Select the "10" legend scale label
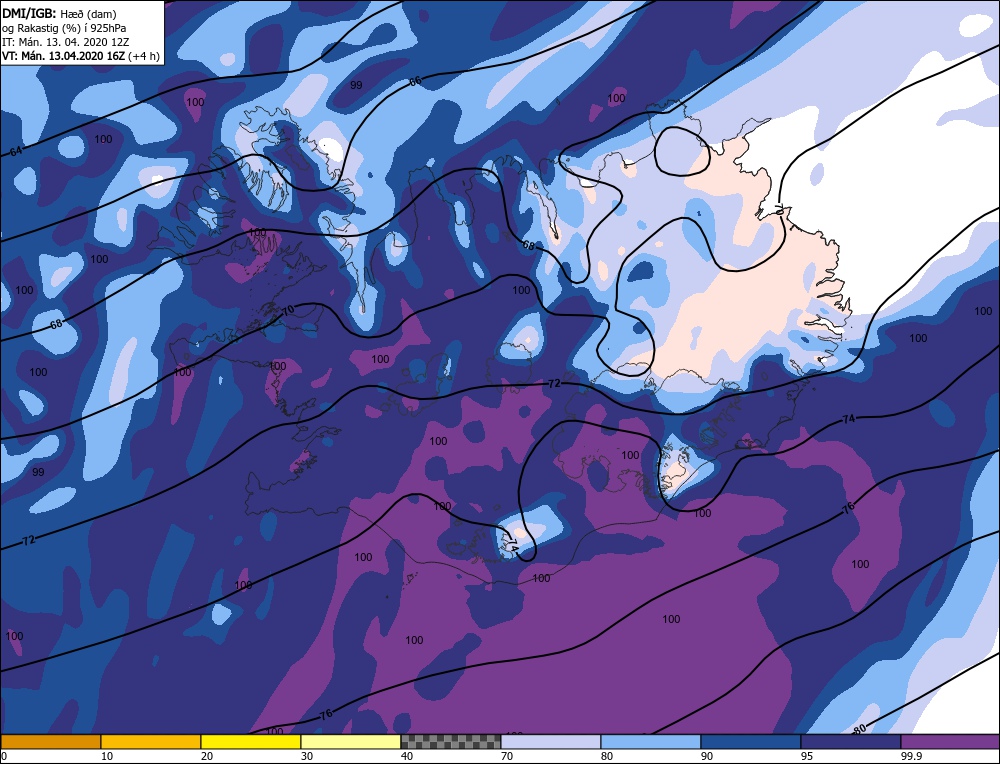1000x764 pixels. click(x=107, y=756)
